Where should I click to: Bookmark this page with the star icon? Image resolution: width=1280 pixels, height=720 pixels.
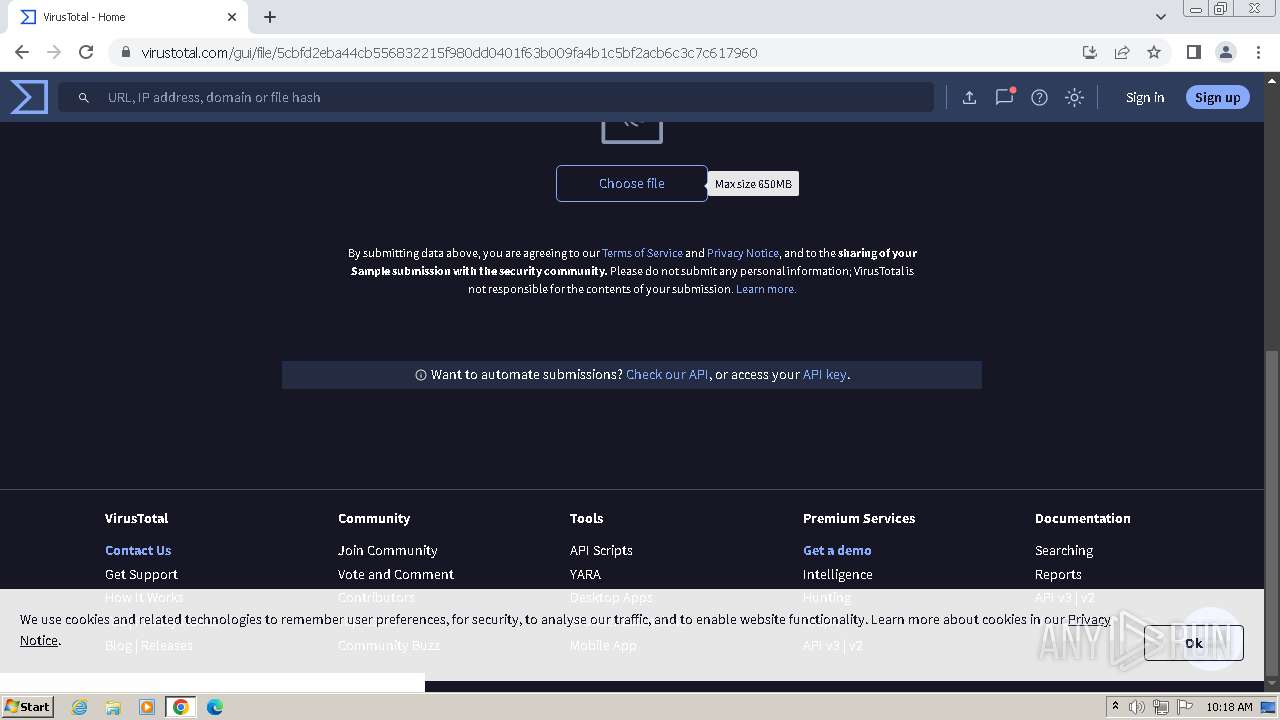tap(1154, 52)
